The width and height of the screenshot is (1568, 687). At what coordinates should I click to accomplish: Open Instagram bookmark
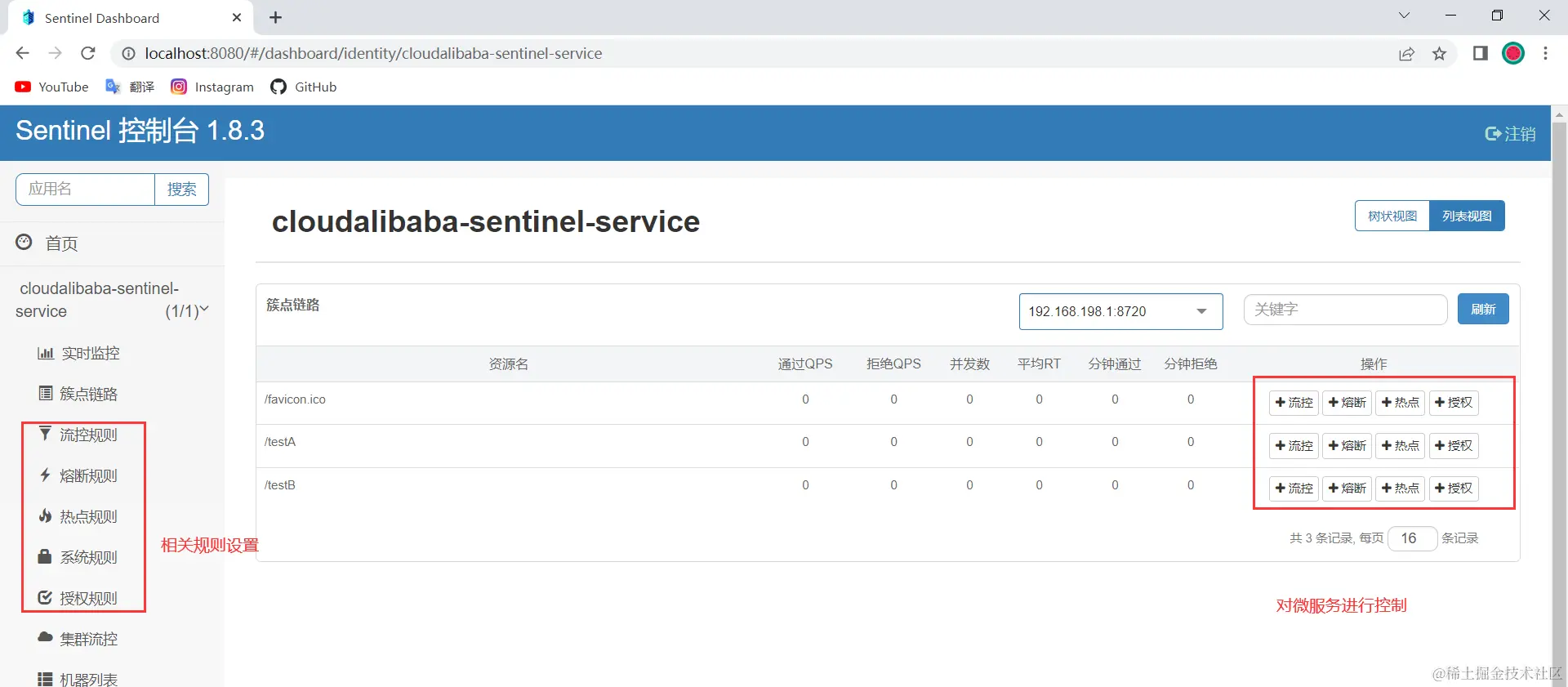tap(212, 87)
